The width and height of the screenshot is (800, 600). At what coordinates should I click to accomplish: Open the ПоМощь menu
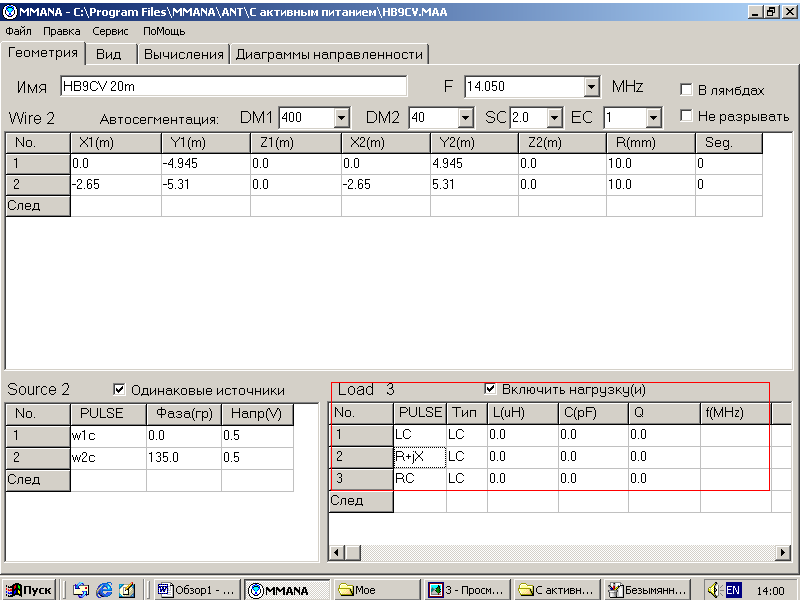point(164,31)
